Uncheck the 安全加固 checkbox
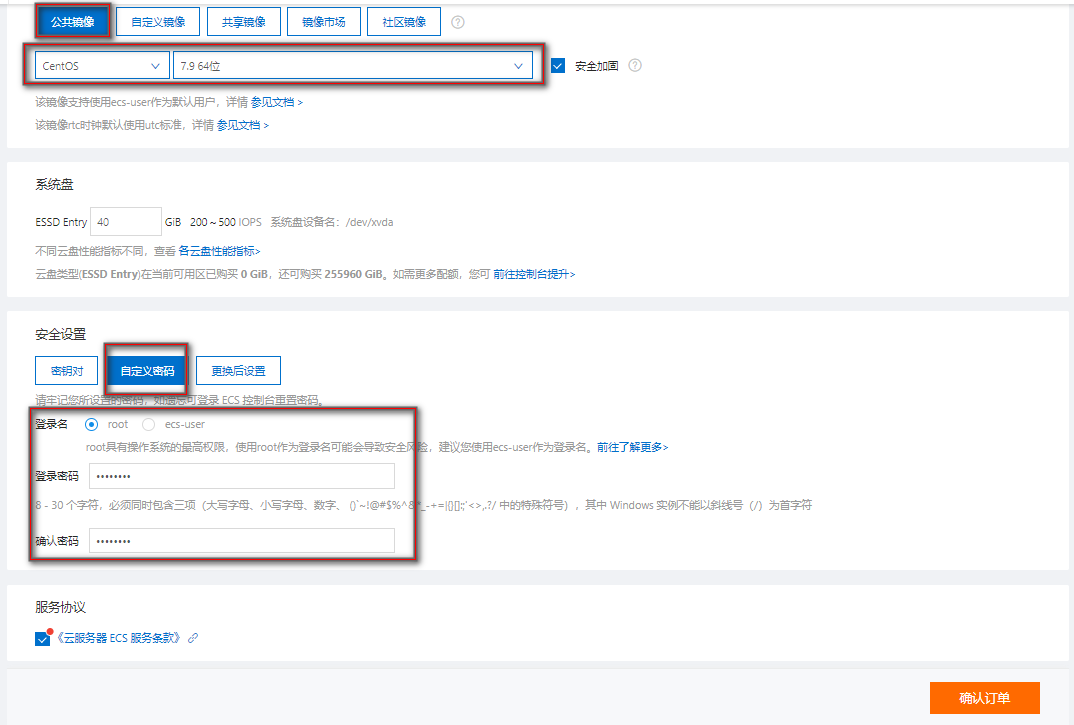 click(558, 64)
